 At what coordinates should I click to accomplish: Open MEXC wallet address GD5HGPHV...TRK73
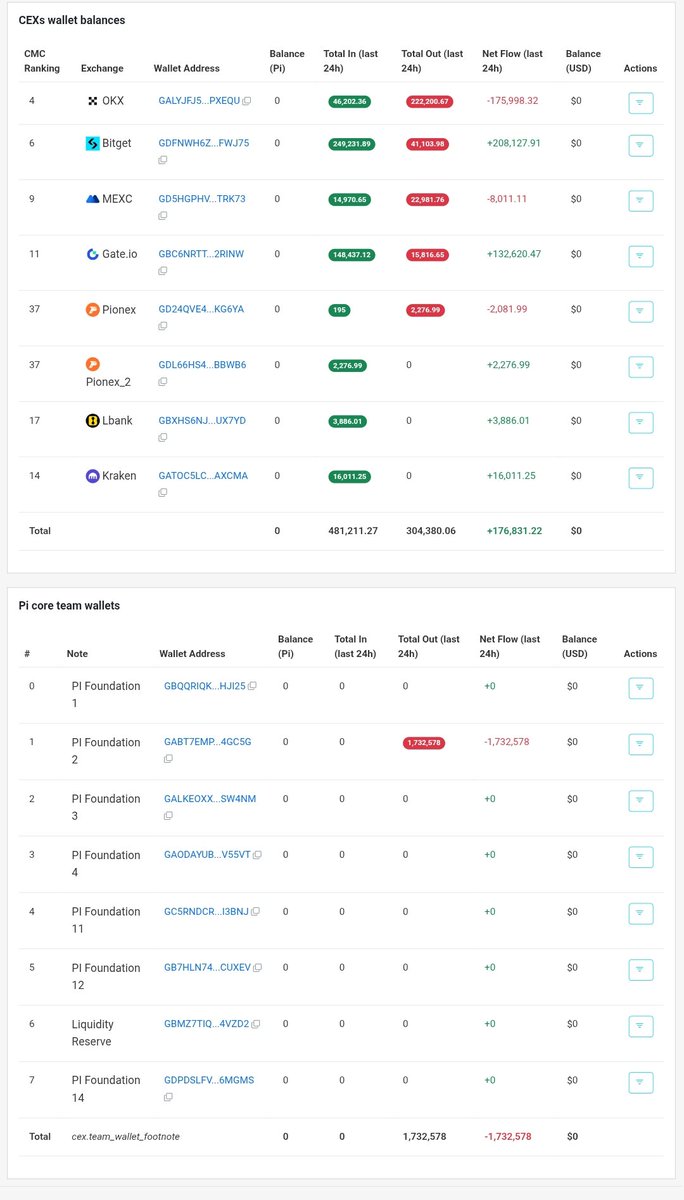[202, 199]
